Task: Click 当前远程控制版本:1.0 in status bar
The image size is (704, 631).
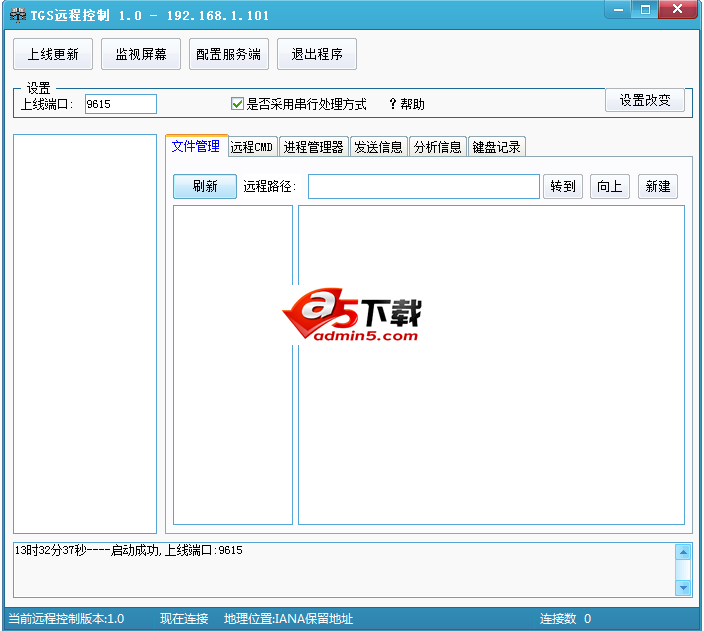Action: 66,619
